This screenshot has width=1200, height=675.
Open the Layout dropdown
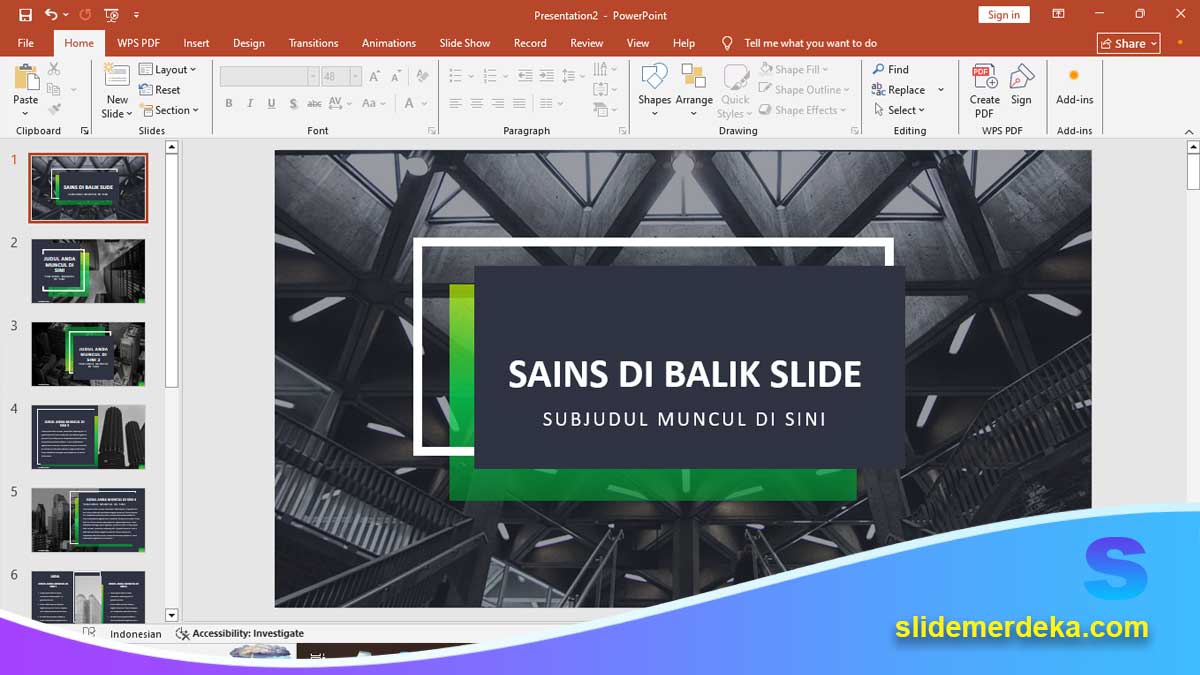point(167,70)
